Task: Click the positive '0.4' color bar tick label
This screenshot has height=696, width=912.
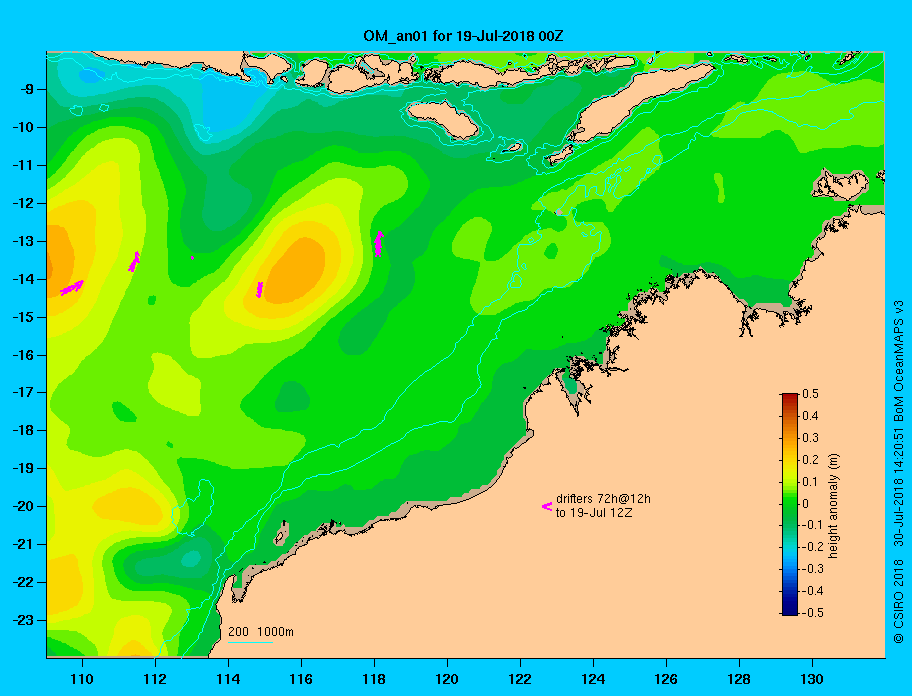Action: pos(810,416)
